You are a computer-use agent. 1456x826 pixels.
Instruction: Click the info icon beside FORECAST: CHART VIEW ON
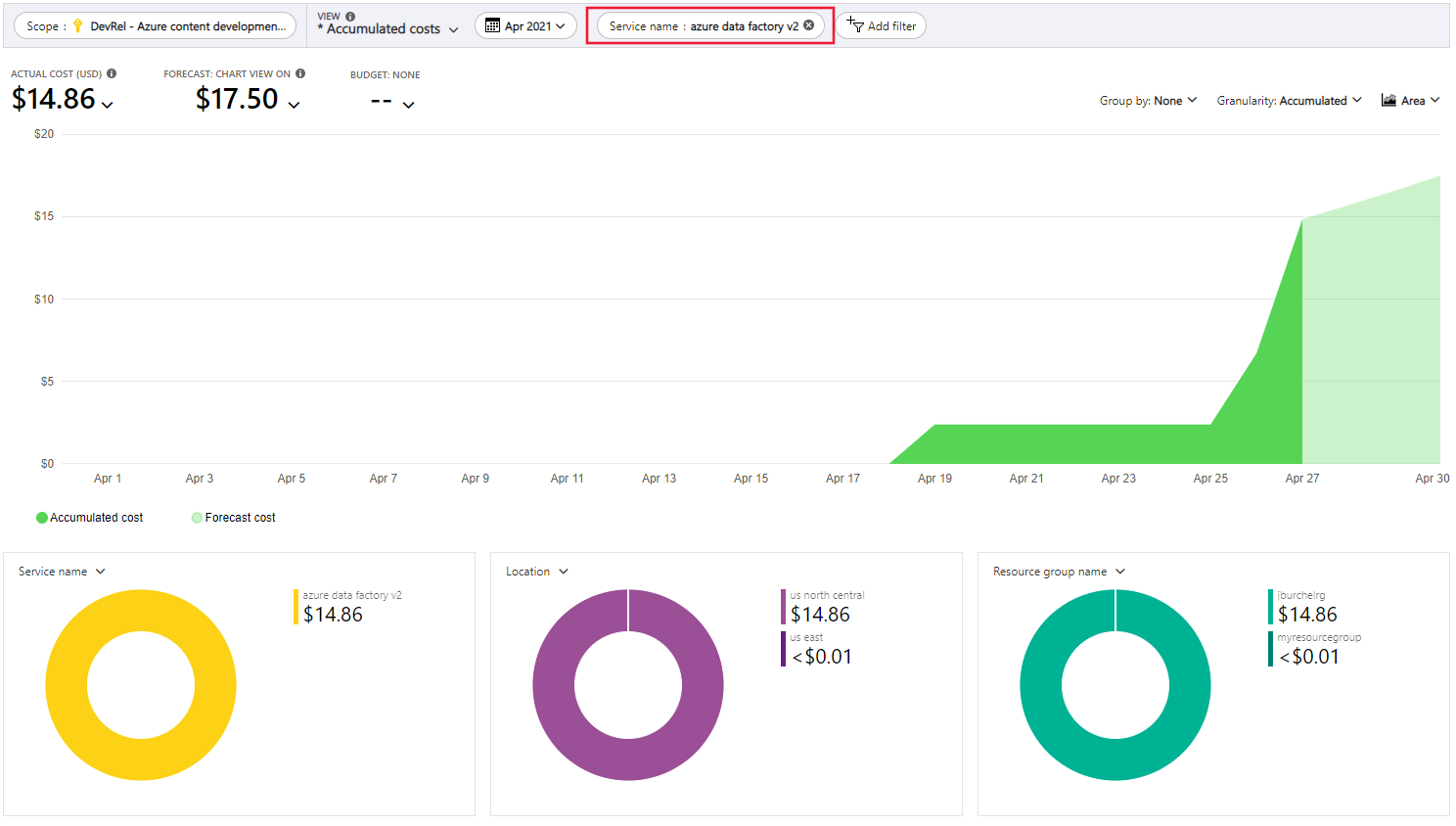click(x=300, y=72)
